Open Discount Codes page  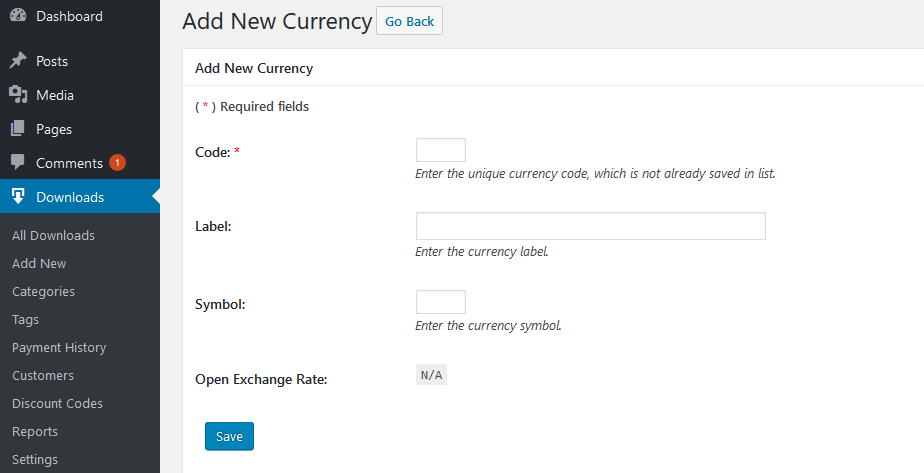57,404
